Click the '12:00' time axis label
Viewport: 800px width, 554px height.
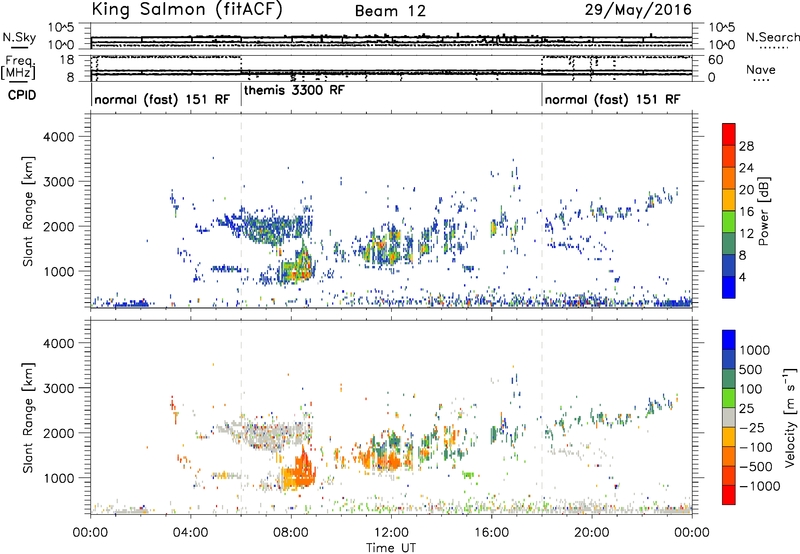pyautogui.click(x=391, y=533)
